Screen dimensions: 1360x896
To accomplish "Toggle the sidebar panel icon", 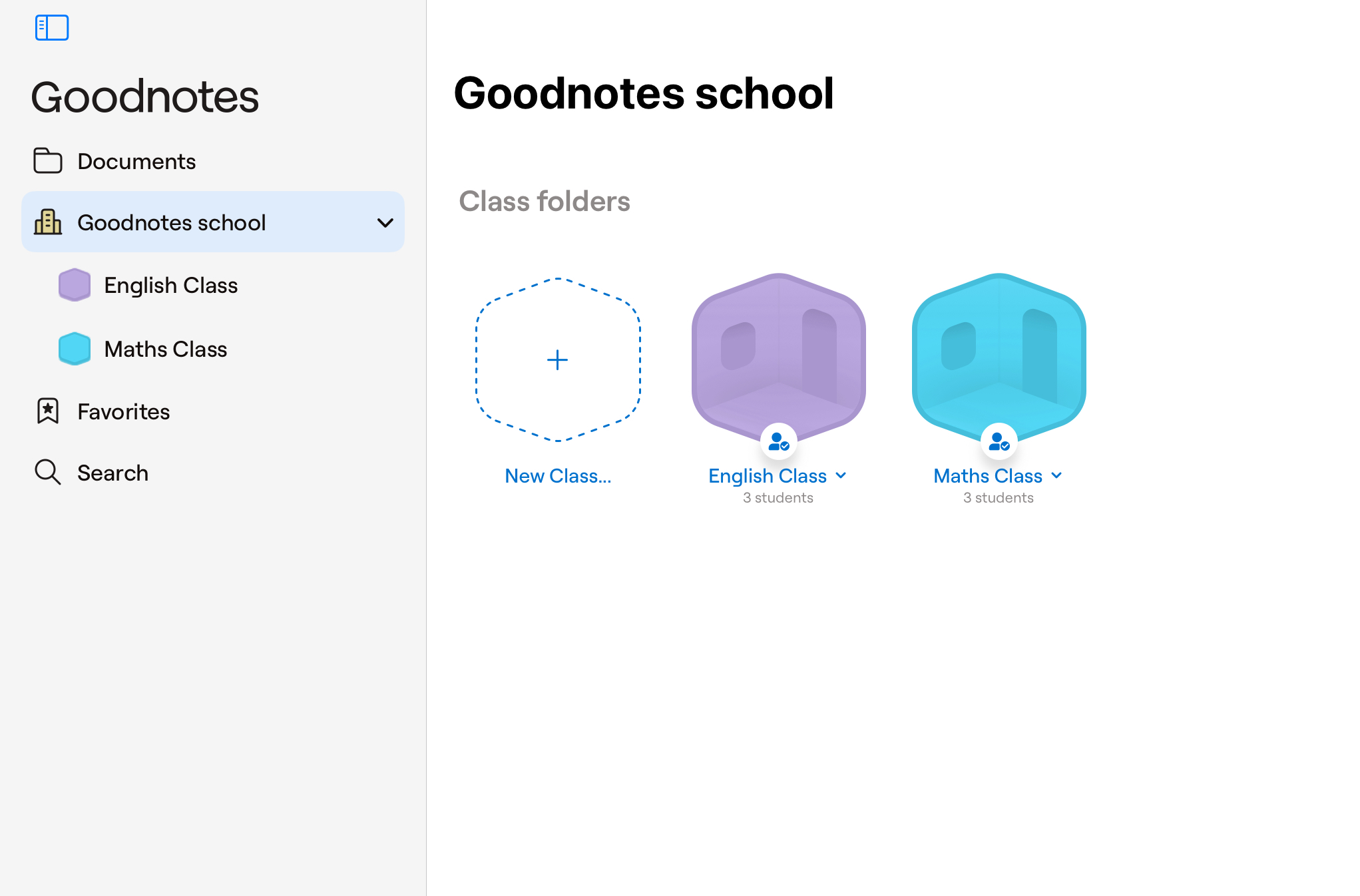I will tap(52, 28).
